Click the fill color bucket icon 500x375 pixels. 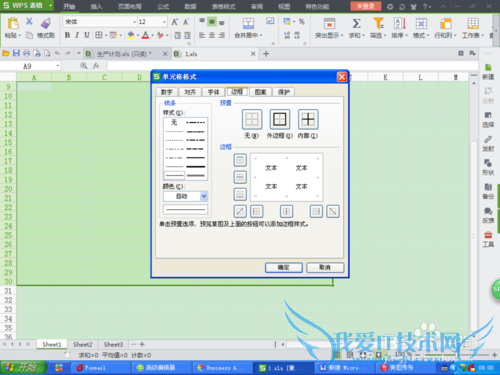tap(131, 35)
